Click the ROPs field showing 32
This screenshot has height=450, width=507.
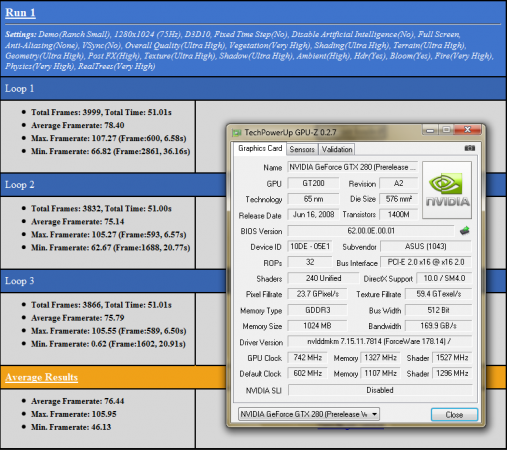point(310,262)
